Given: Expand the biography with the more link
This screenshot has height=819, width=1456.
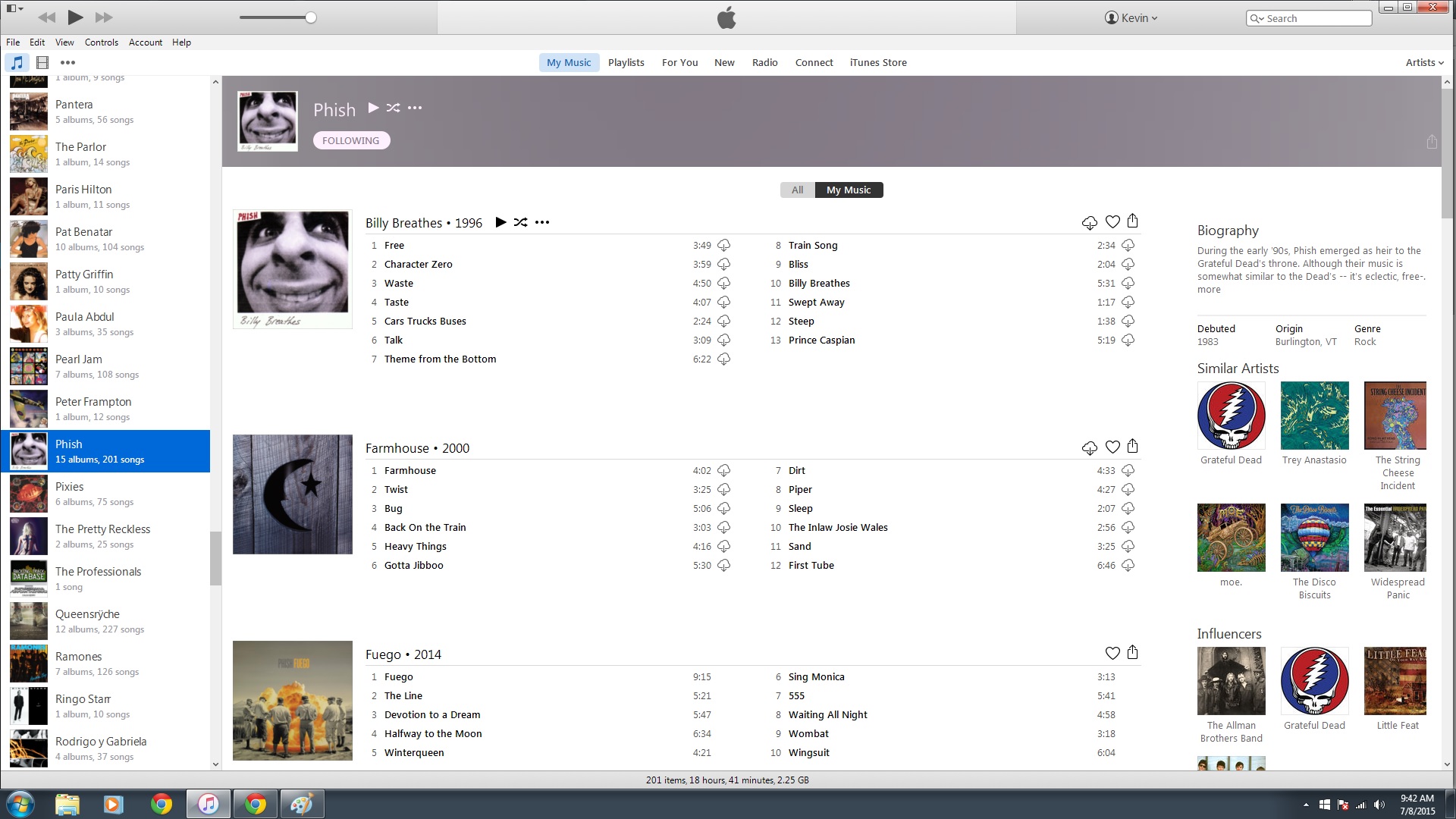Looking at the screenshot, I should tap(1209, 290).
